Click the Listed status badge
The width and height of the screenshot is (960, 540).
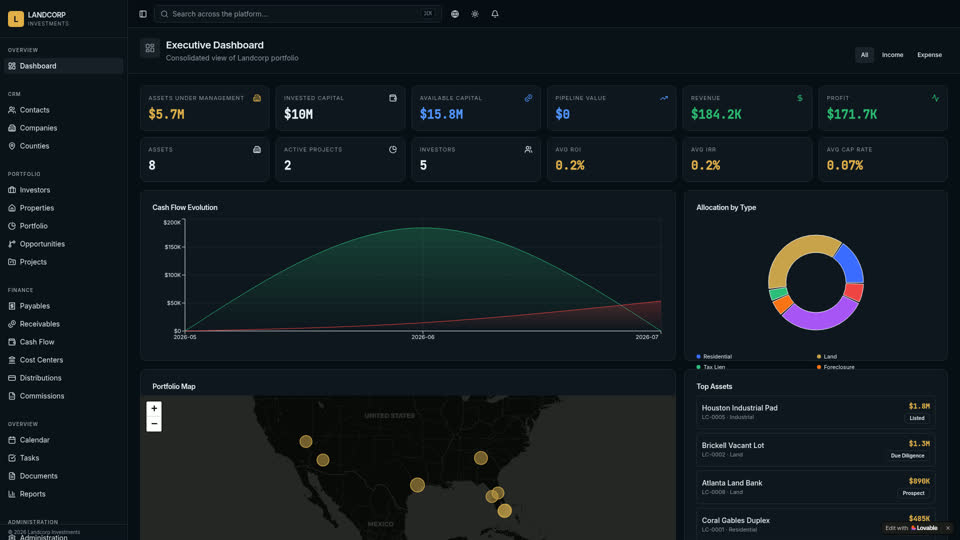pyautogui.click(x=917, y=418)
